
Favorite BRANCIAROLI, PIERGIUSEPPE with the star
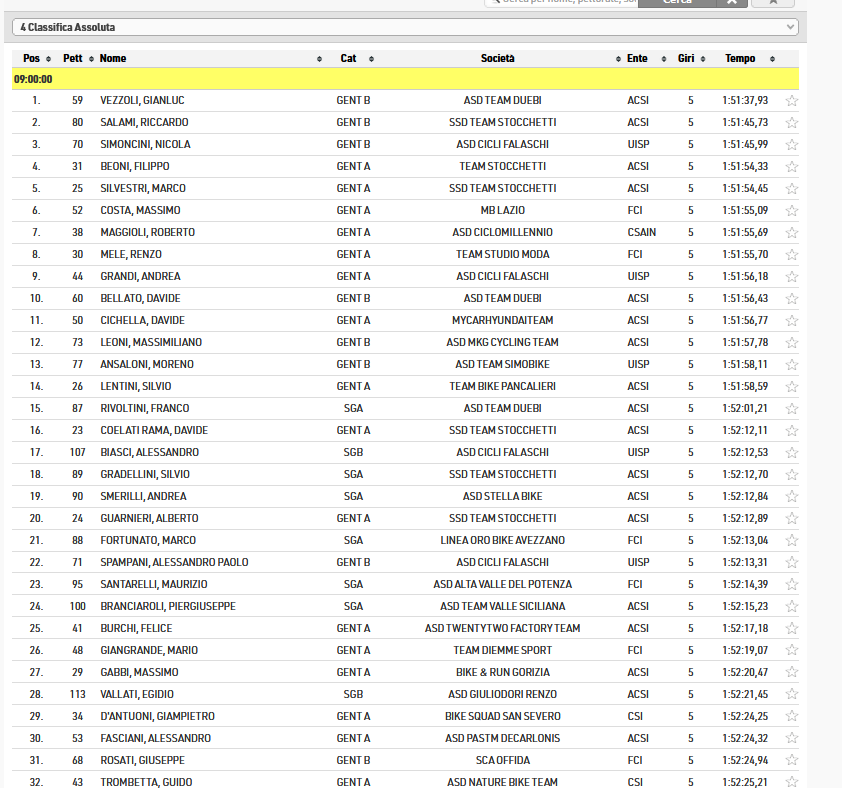tap(792, 607)
